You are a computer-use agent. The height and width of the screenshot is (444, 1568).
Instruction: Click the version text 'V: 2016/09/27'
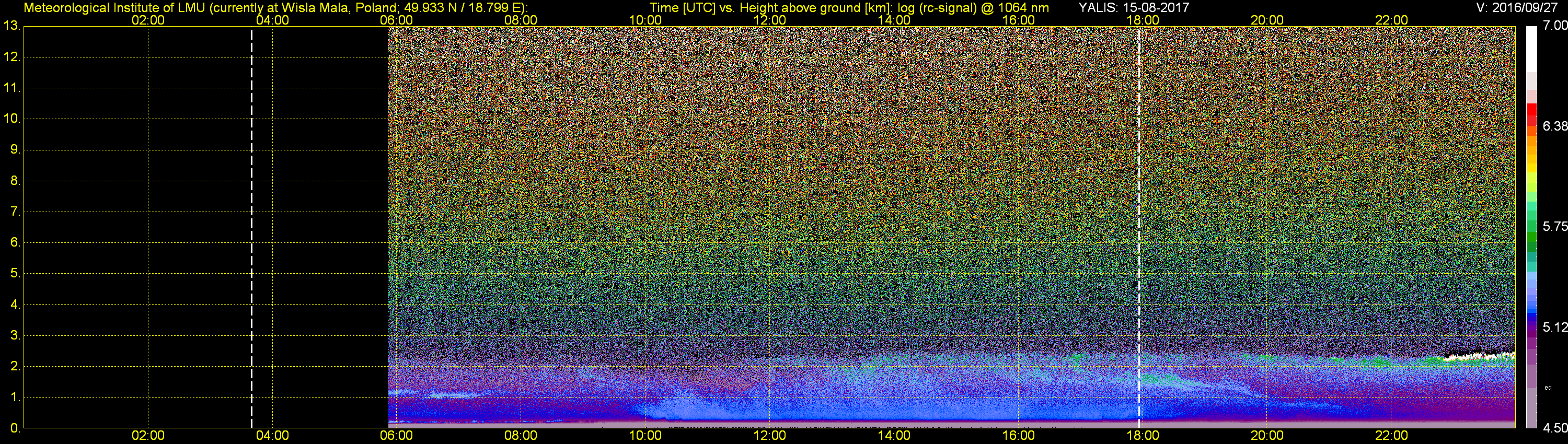tap(1516, 8)
